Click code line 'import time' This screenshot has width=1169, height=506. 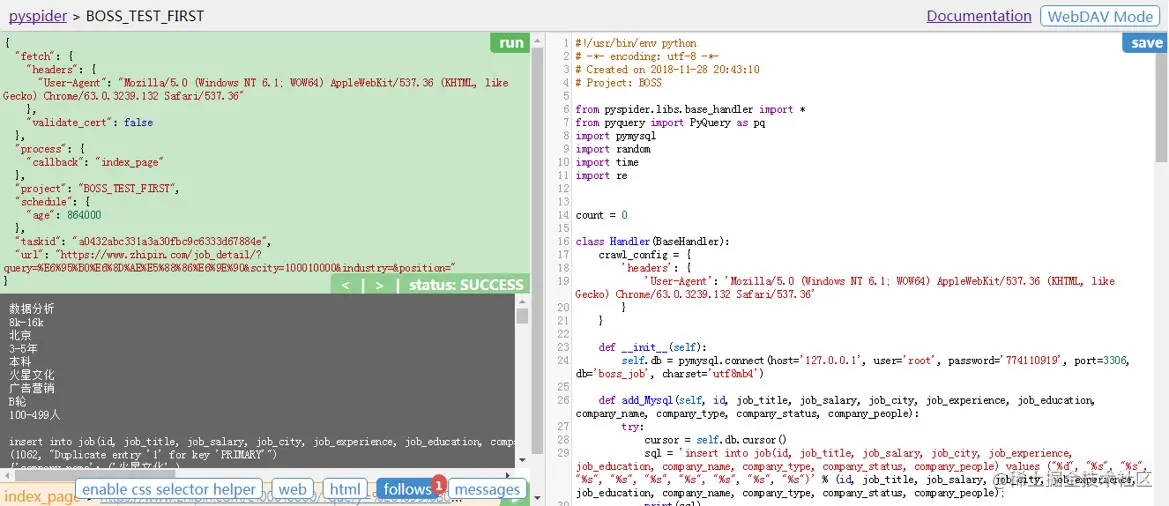click(607, 162)
